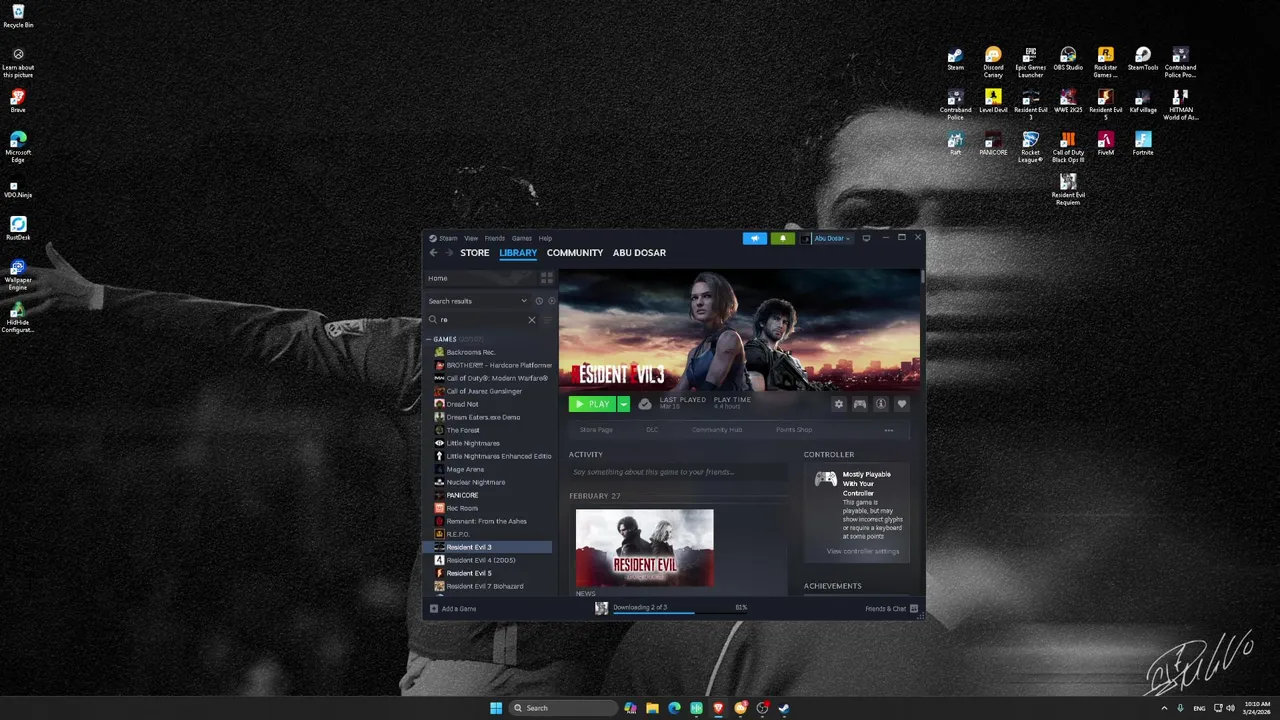The width and height of the screenshot is (1280, 720).
Task: Open HITMAN World of Assassination shortcut
Action: click(1180, 105)
